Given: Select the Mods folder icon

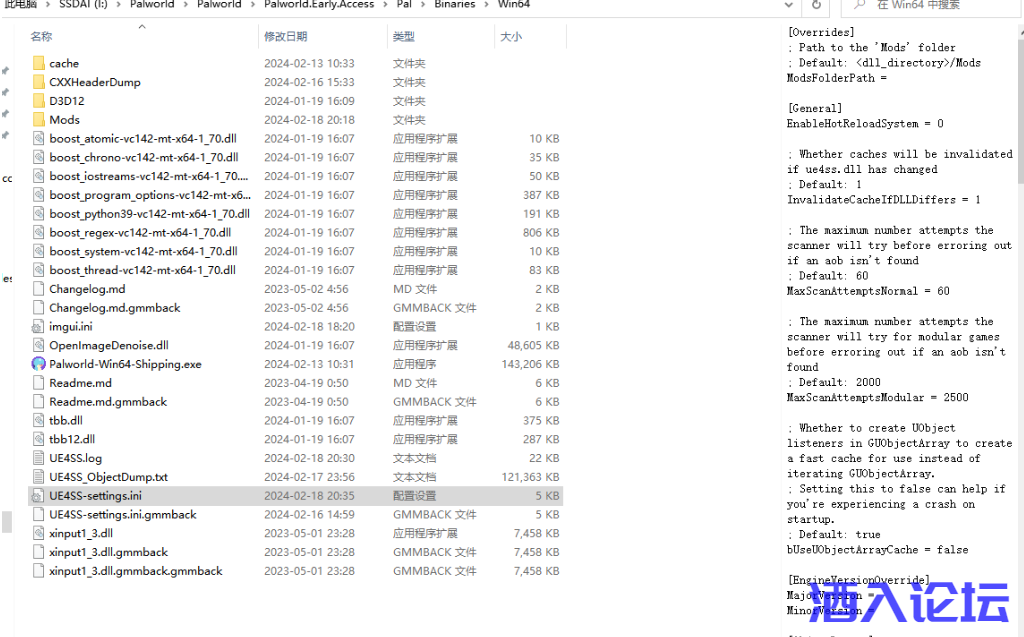Looking at the screenshot, I should click(39, 120).
